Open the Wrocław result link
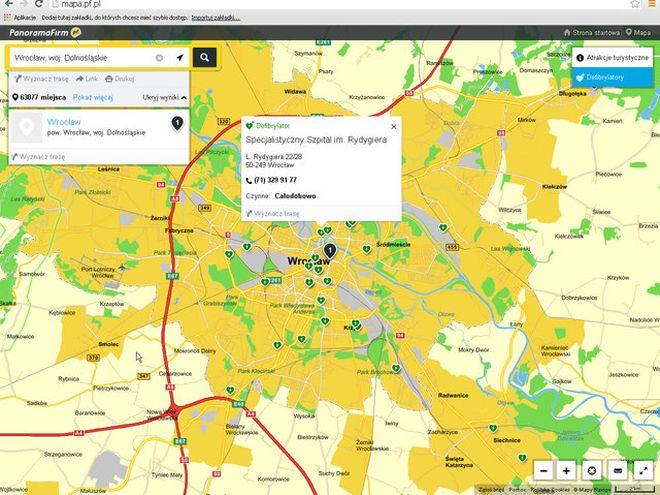The image size is (660, 495). coord(64,122)
